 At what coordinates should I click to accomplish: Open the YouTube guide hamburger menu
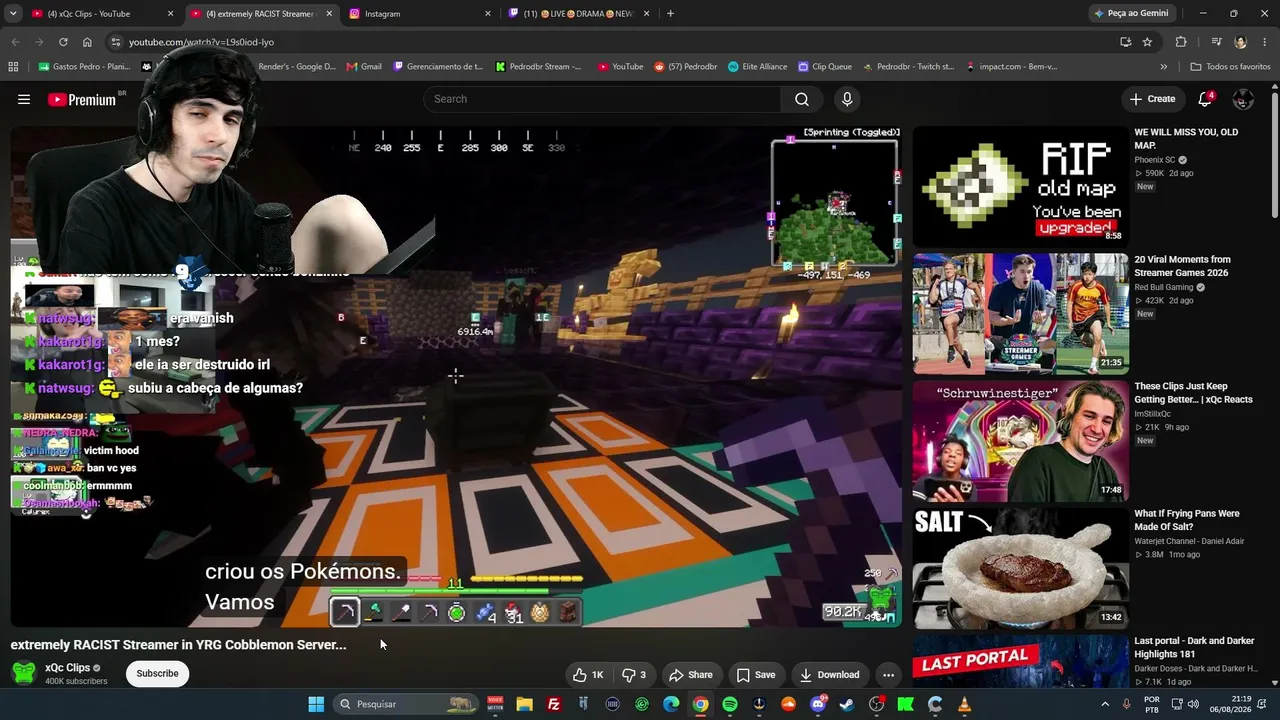point(24,99)
